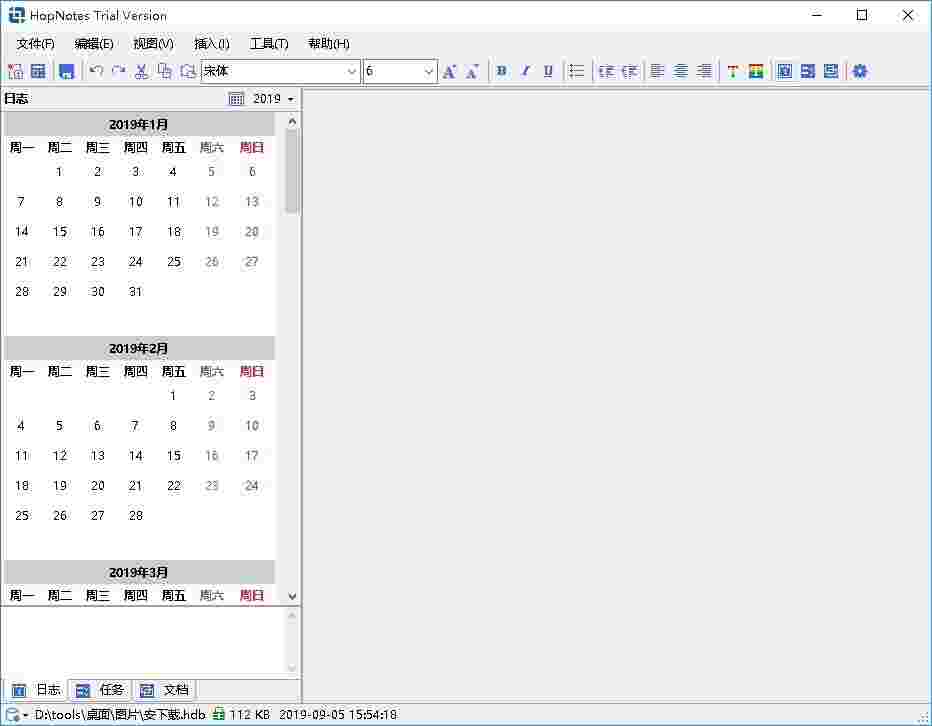Toggle bold formatting
The image size is (932, 726).
(x=501, y=71)
